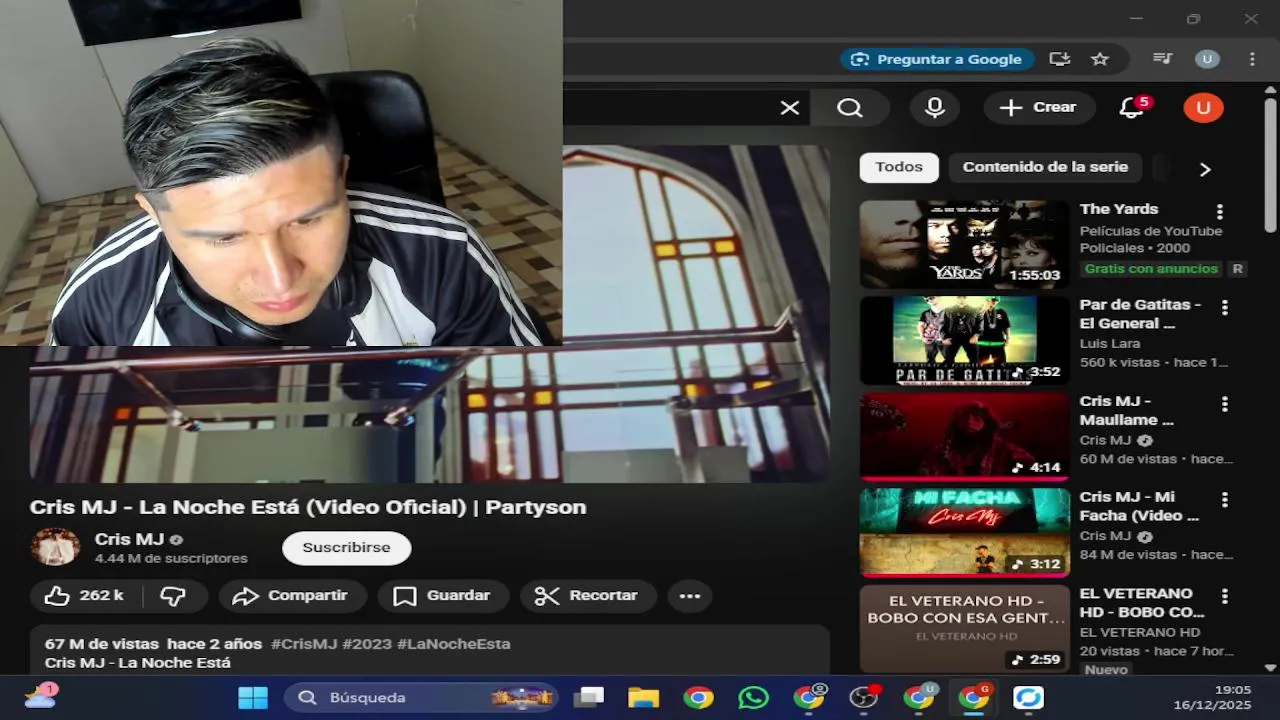
Task: Open the Crear upload menu
Action: tap(1039, 108)
